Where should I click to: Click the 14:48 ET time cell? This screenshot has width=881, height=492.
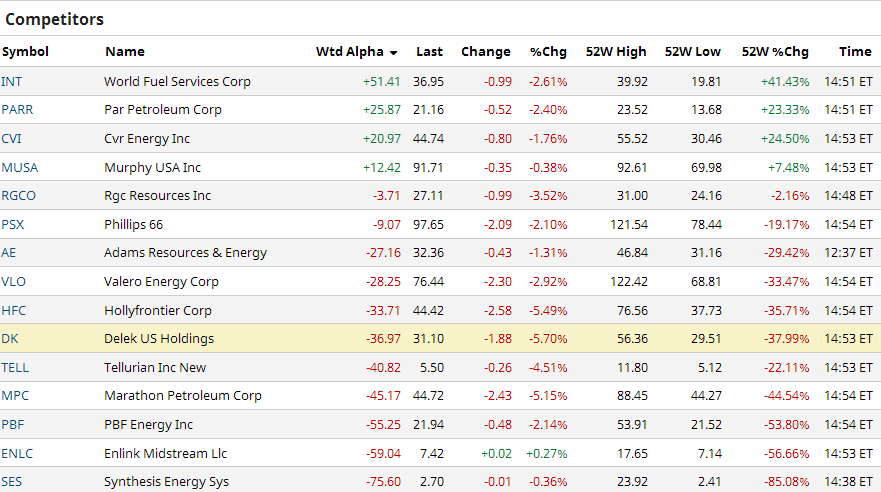(x=848, y=195)
